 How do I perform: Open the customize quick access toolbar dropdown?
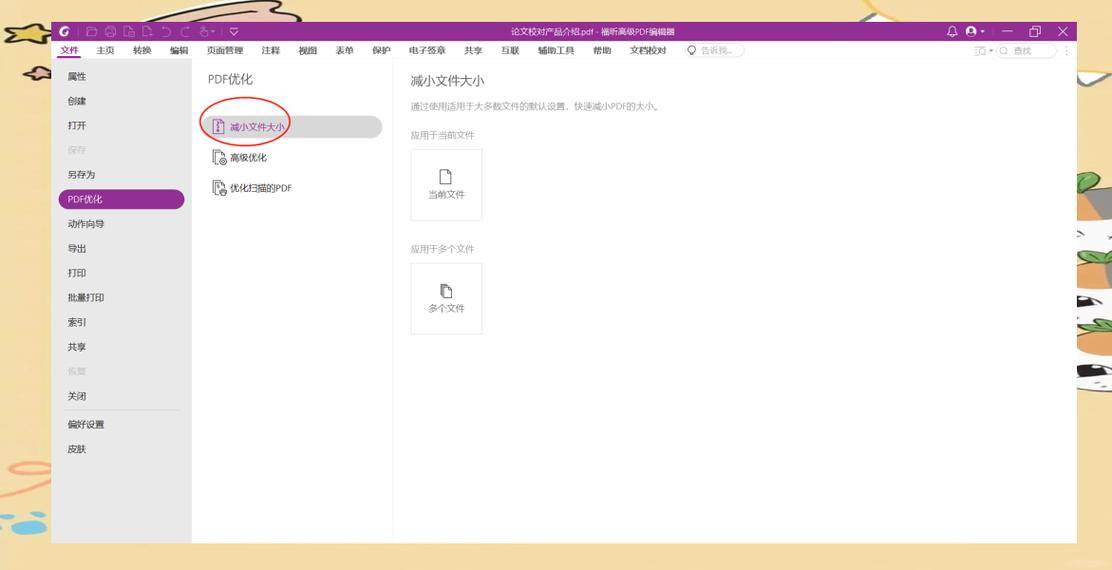click(234, 31)
